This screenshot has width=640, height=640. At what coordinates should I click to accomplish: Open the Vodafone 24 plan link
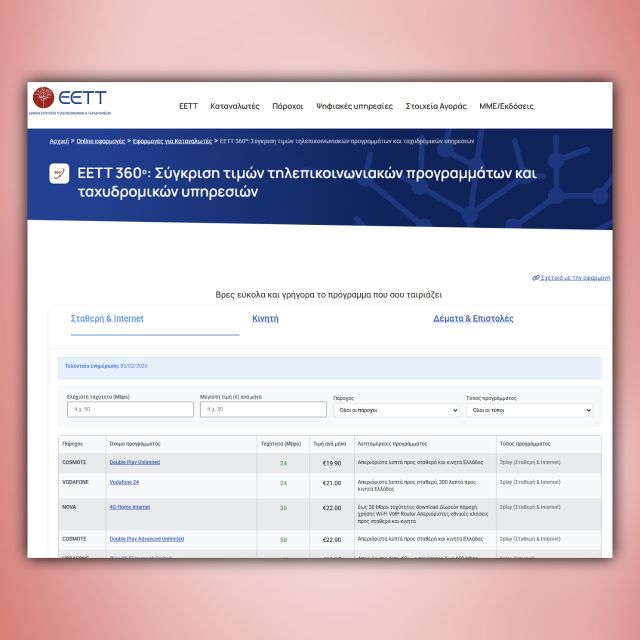click(x=124, y=482)
